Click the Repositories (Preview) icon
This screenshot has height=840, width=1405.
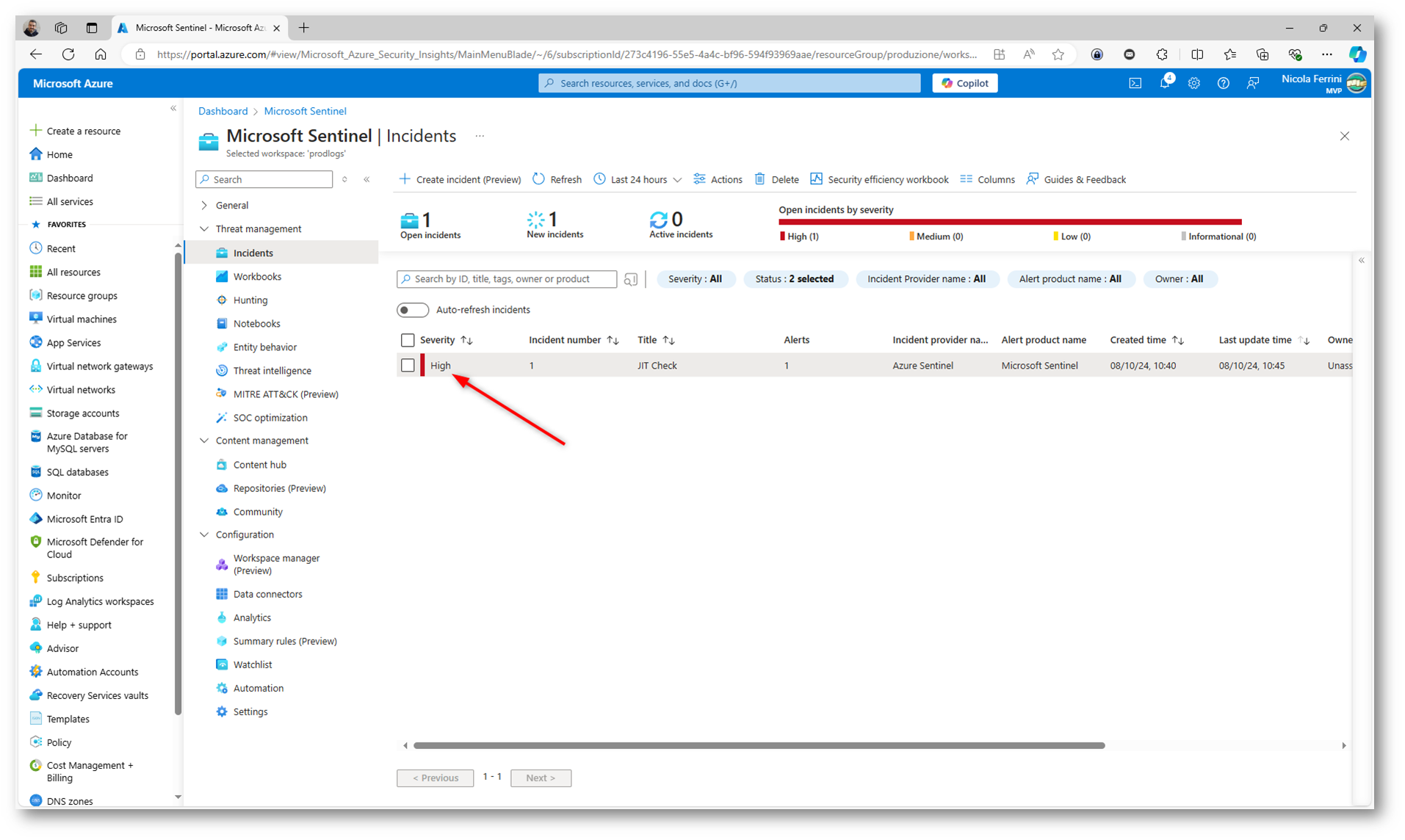[x=222, y=488]
